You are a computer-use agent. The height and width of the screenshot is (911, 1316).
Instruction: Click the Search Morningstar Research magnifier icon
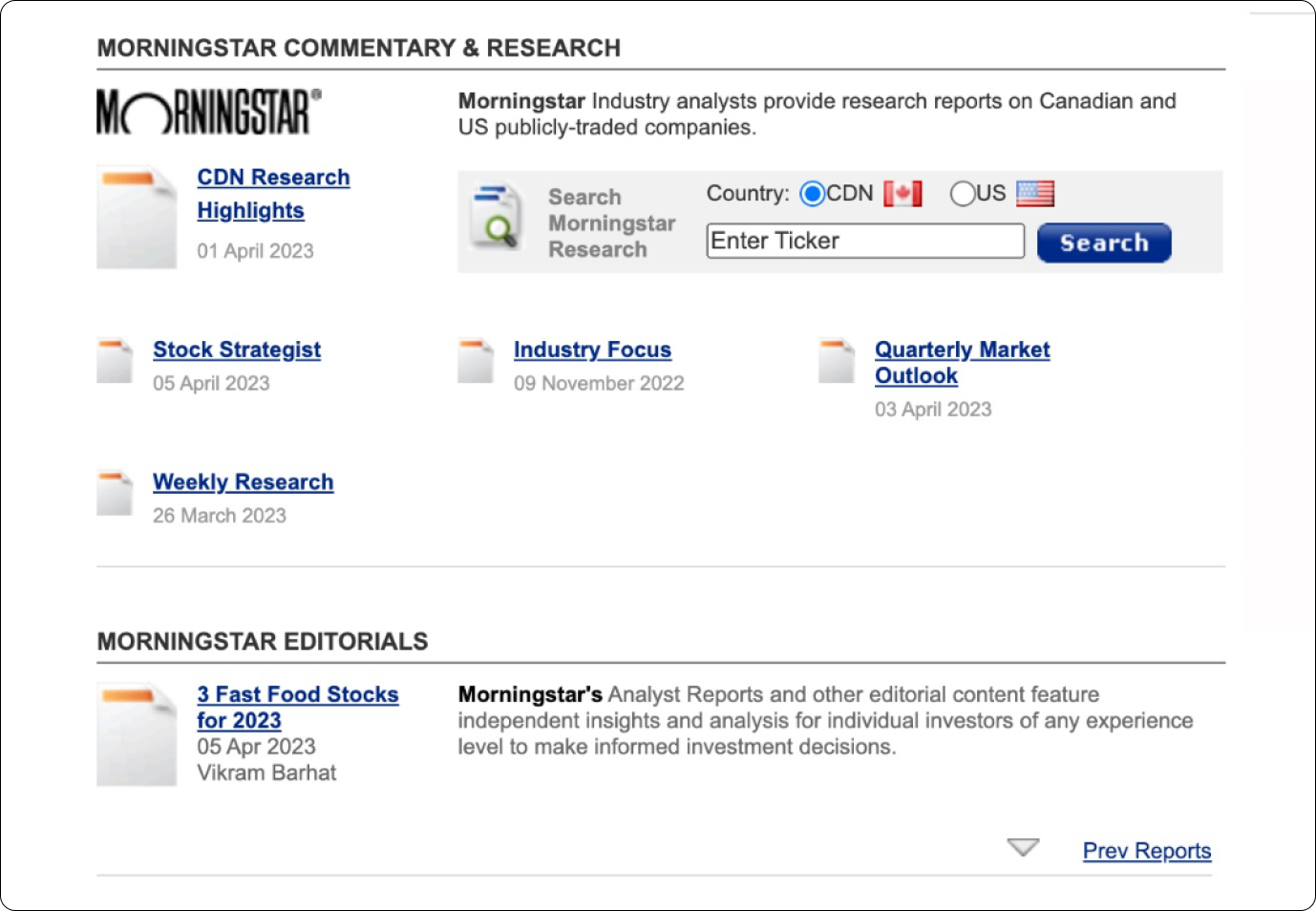pyautogui.click(x=497, y=217)
